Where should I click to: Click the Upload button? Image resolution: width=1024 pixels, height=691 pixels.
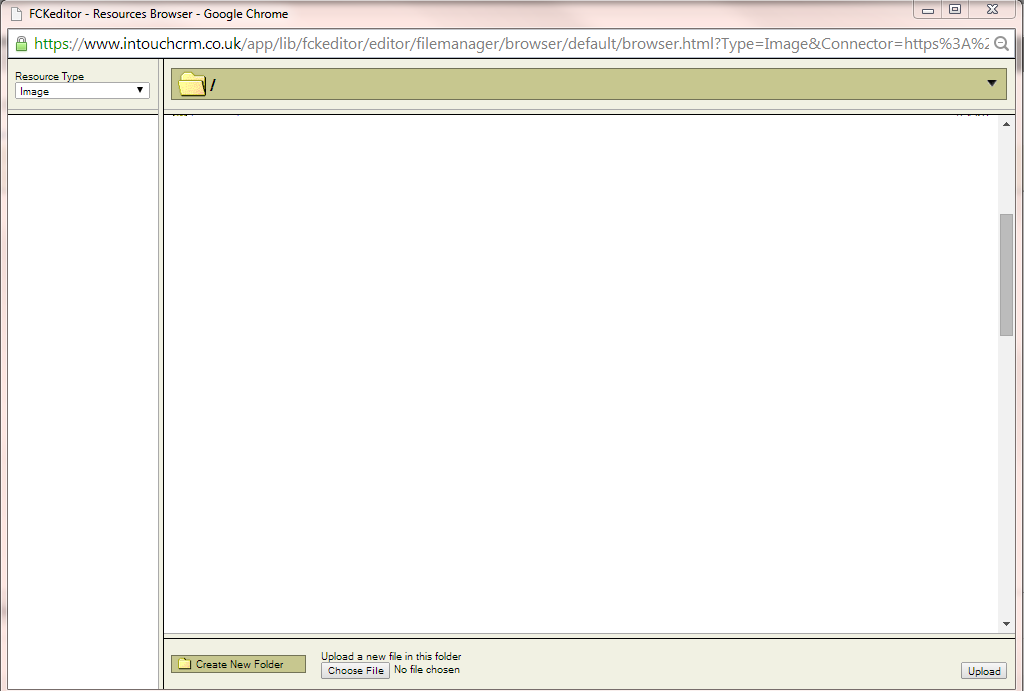pyautogui.click(x=984, y=671)
